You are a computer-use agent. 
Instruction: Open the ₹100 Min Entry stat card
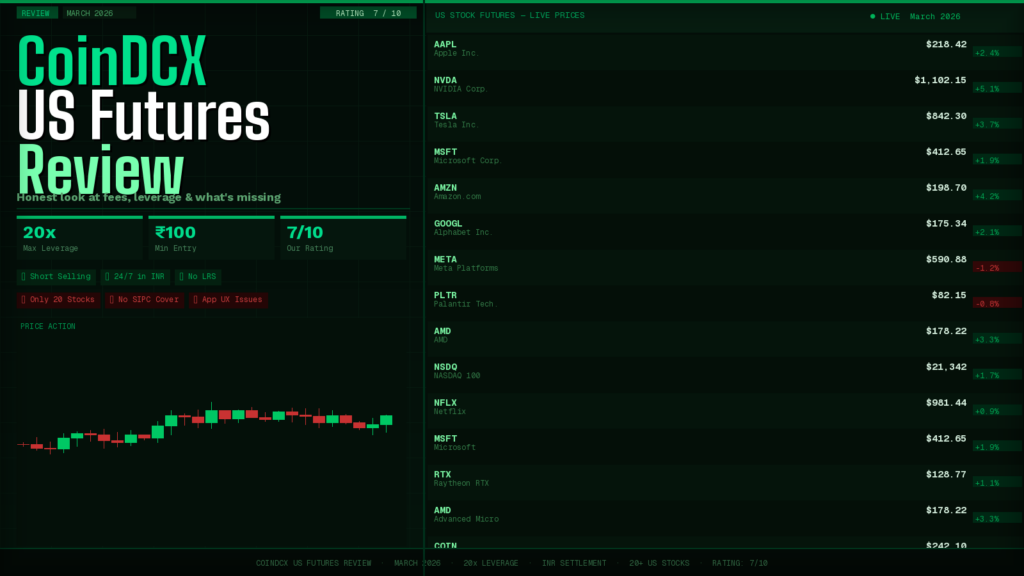click(210, 238)
